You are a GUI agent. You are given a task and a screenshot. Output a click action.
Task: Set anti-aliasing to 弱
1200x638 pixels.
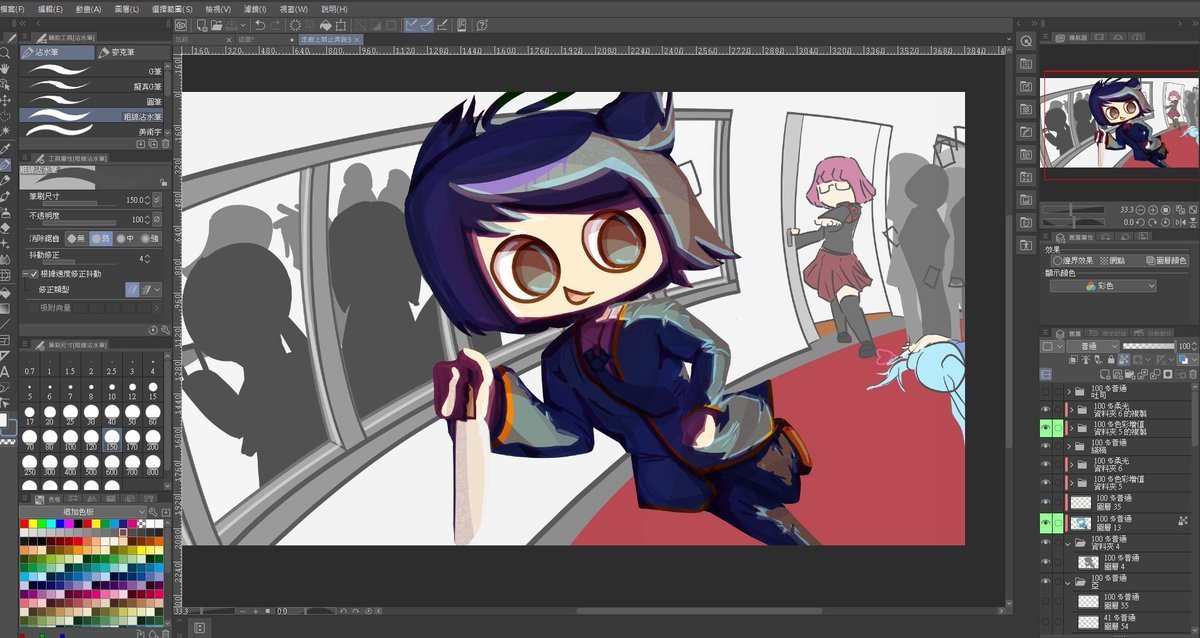(100, 238)
